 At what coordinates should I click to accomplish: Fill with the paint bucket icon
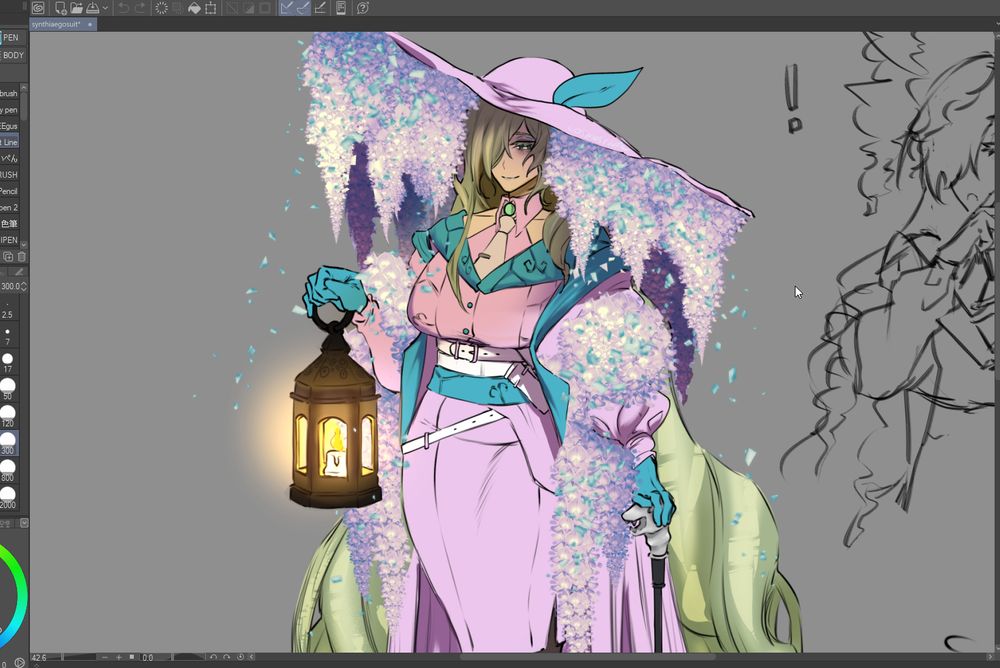194,8
